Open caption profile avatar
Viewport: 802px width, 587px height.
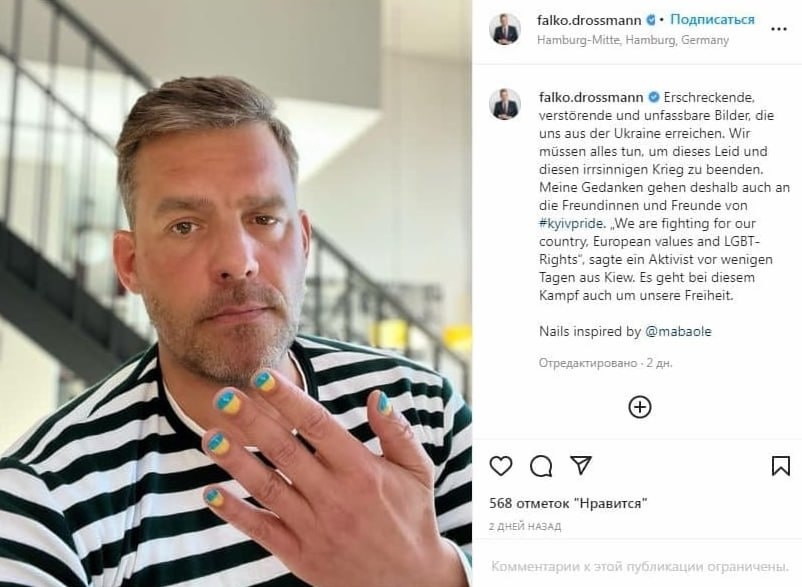click(505, 104)
